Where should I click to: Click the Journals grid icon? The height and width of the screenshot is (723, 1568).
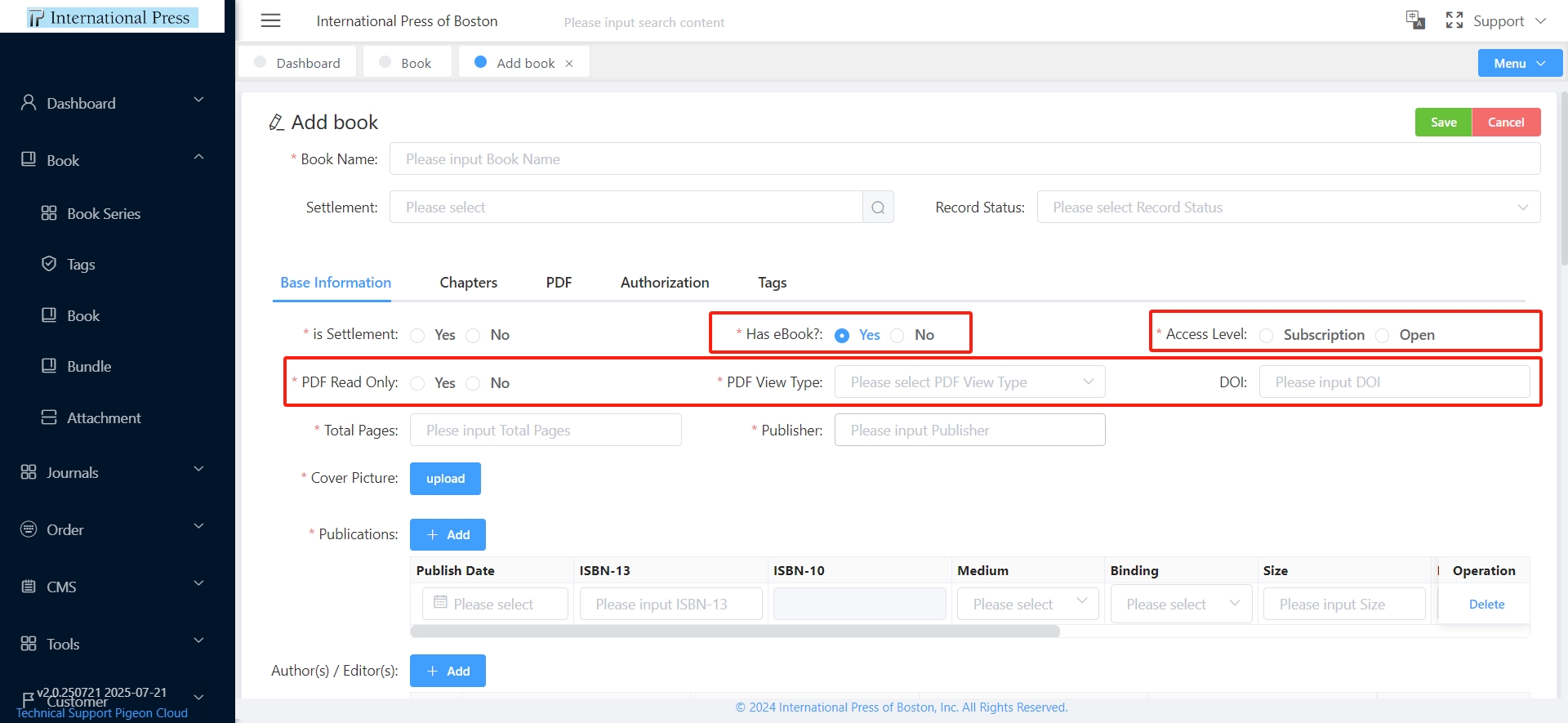coord(29,471)
